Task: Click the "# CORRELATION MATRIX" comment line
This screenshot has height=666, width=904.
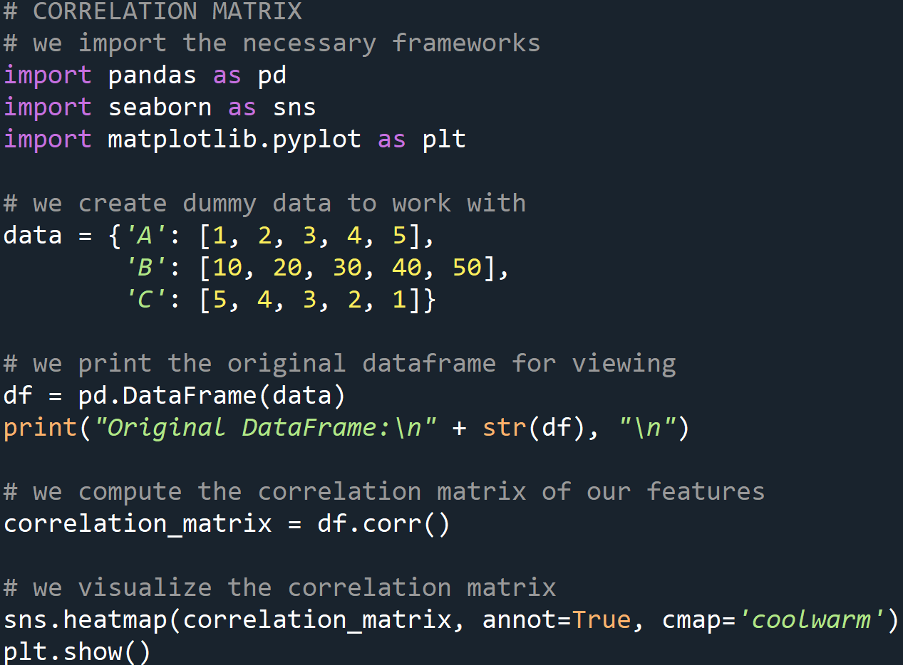Action: tap(153, 11)
